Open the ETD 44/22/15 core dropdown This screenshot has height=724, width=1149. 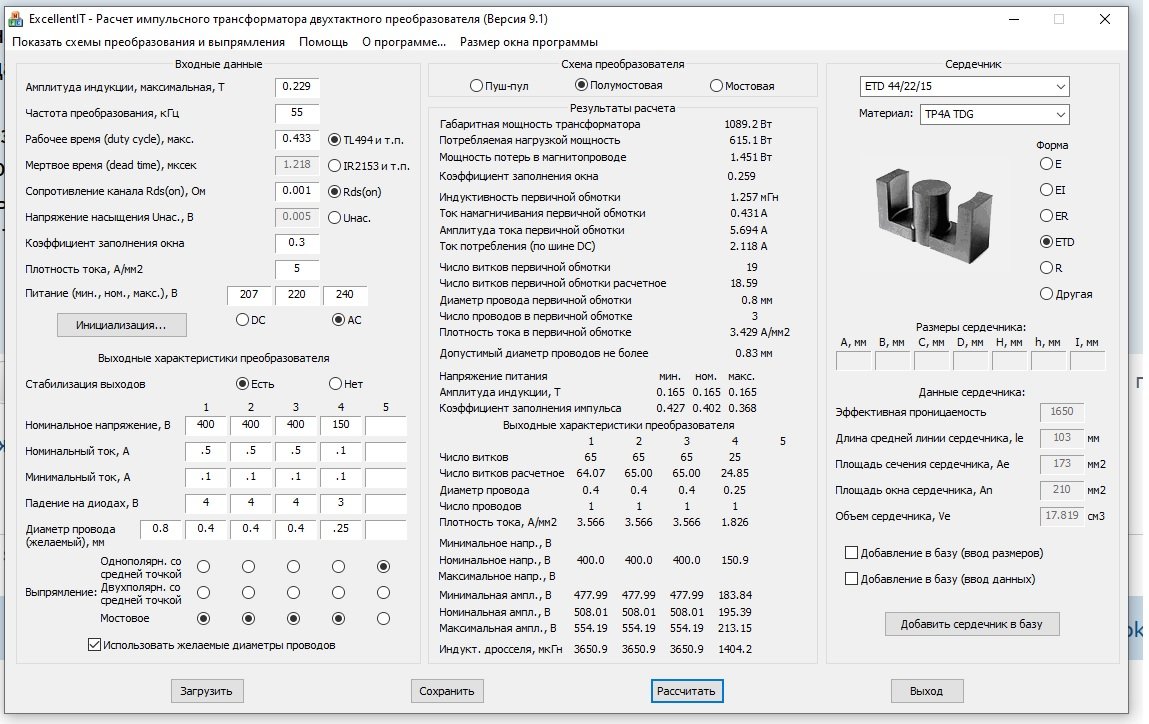964,87
